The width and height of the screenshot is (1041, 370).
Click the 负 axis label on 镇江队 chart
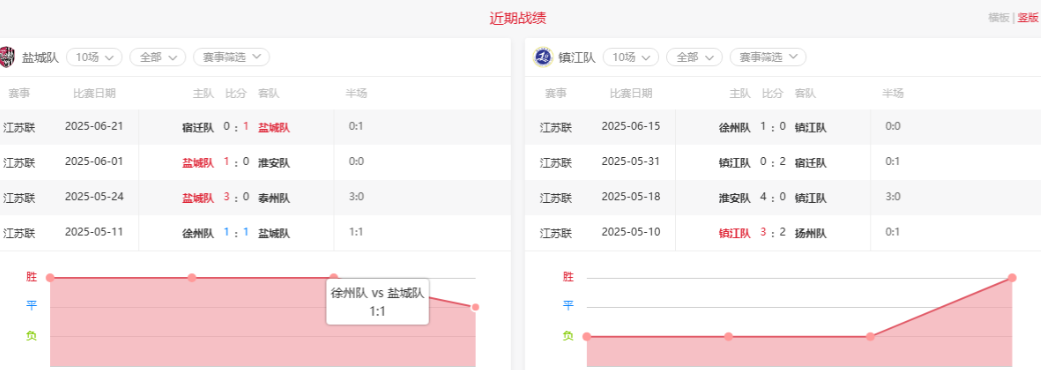click(x=568, y=335)
